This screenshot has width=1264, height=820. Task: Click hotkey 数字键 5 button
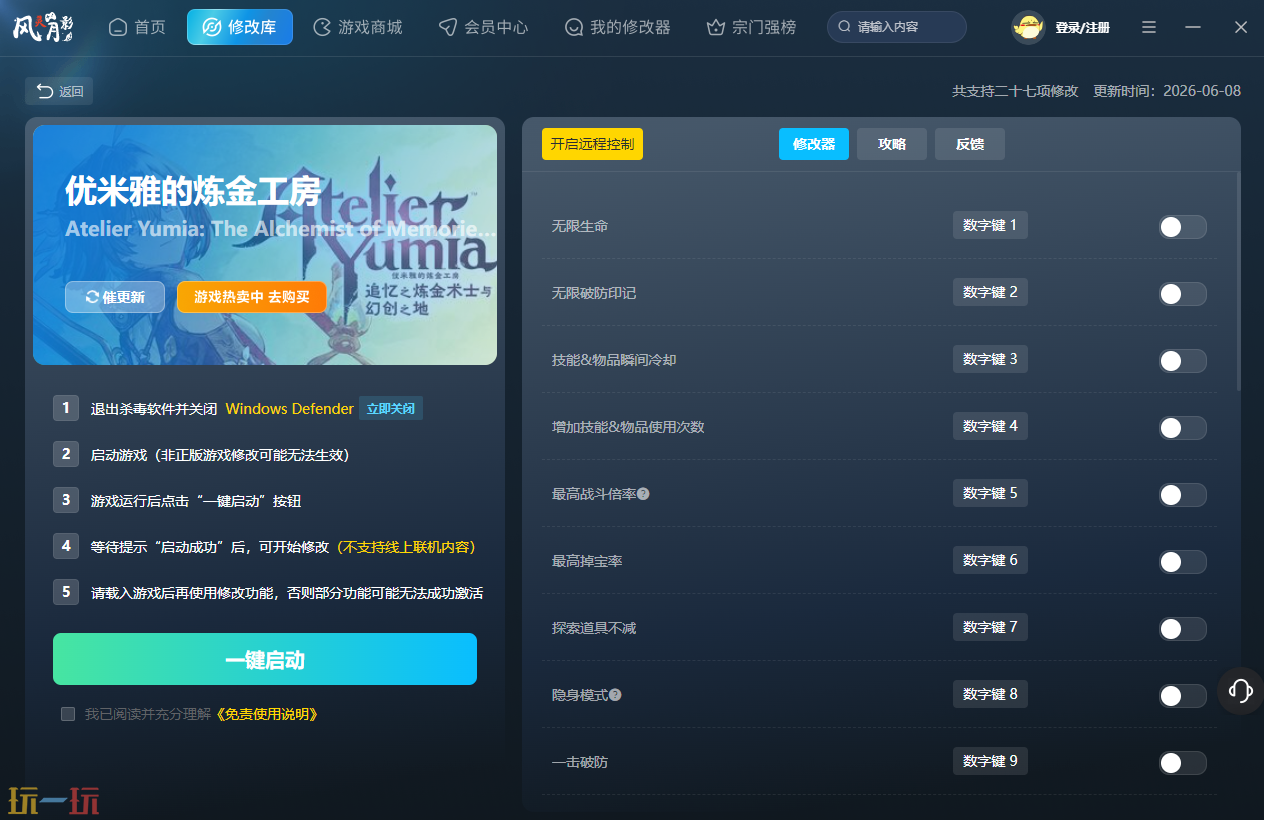(x=990, y=493)
